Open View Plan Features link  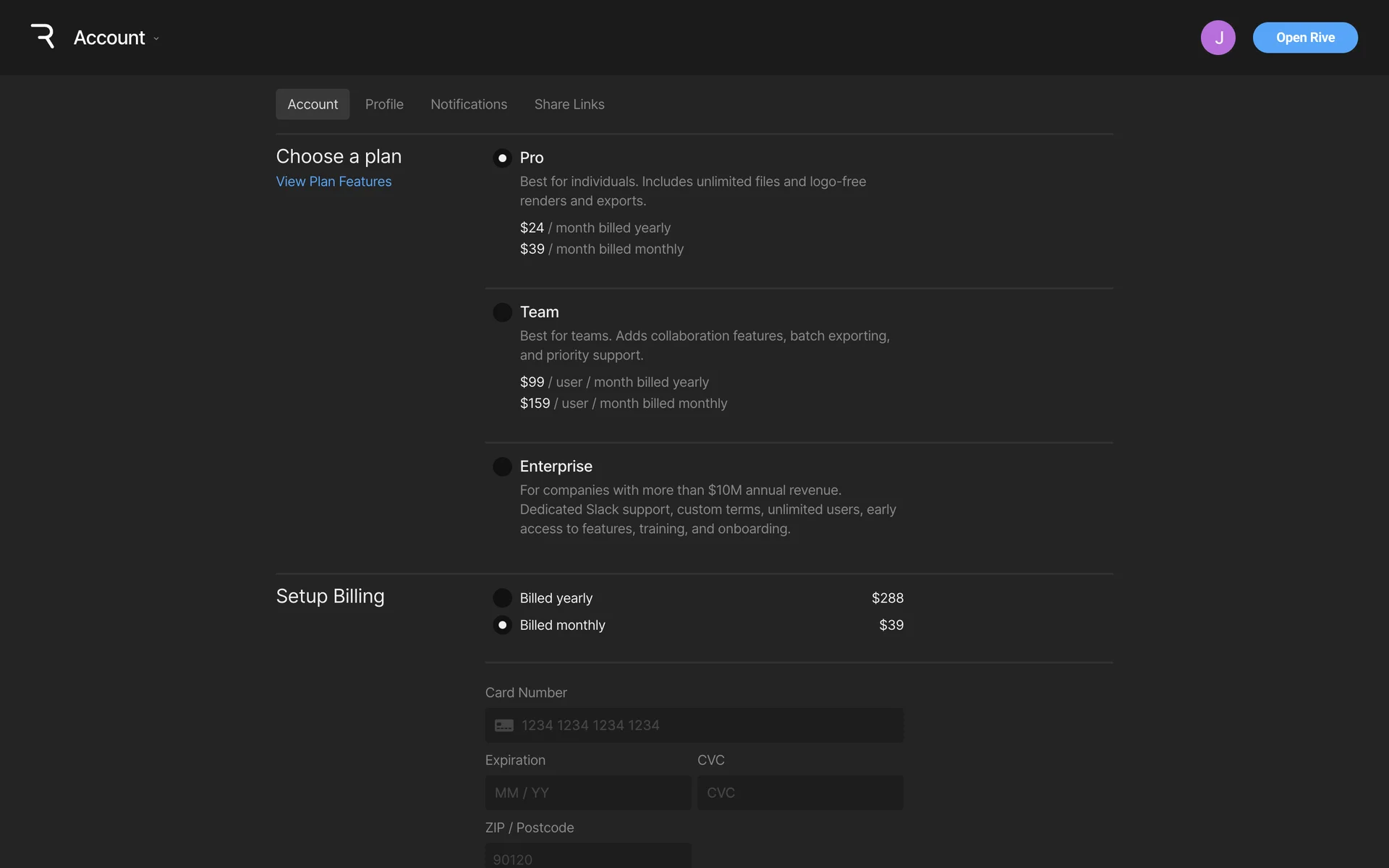tap(334, 182)
